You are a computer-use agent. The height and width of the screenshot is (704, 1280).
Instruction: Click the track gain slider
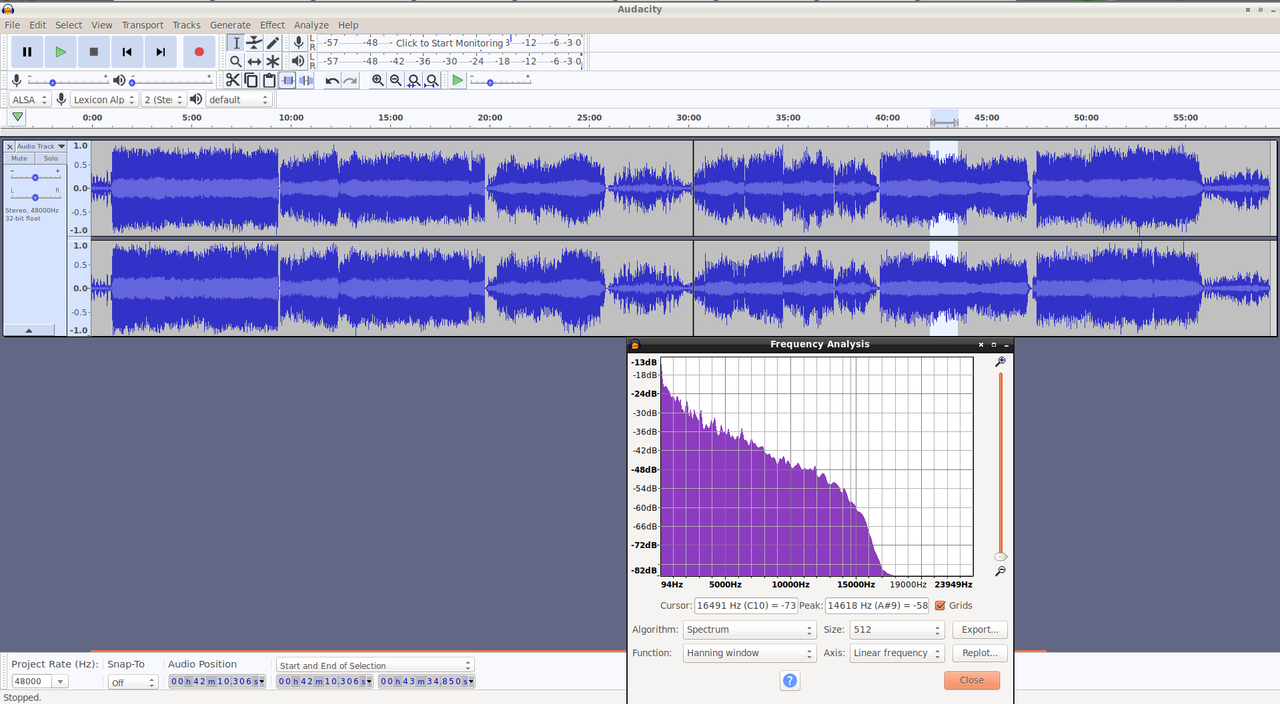35,176
